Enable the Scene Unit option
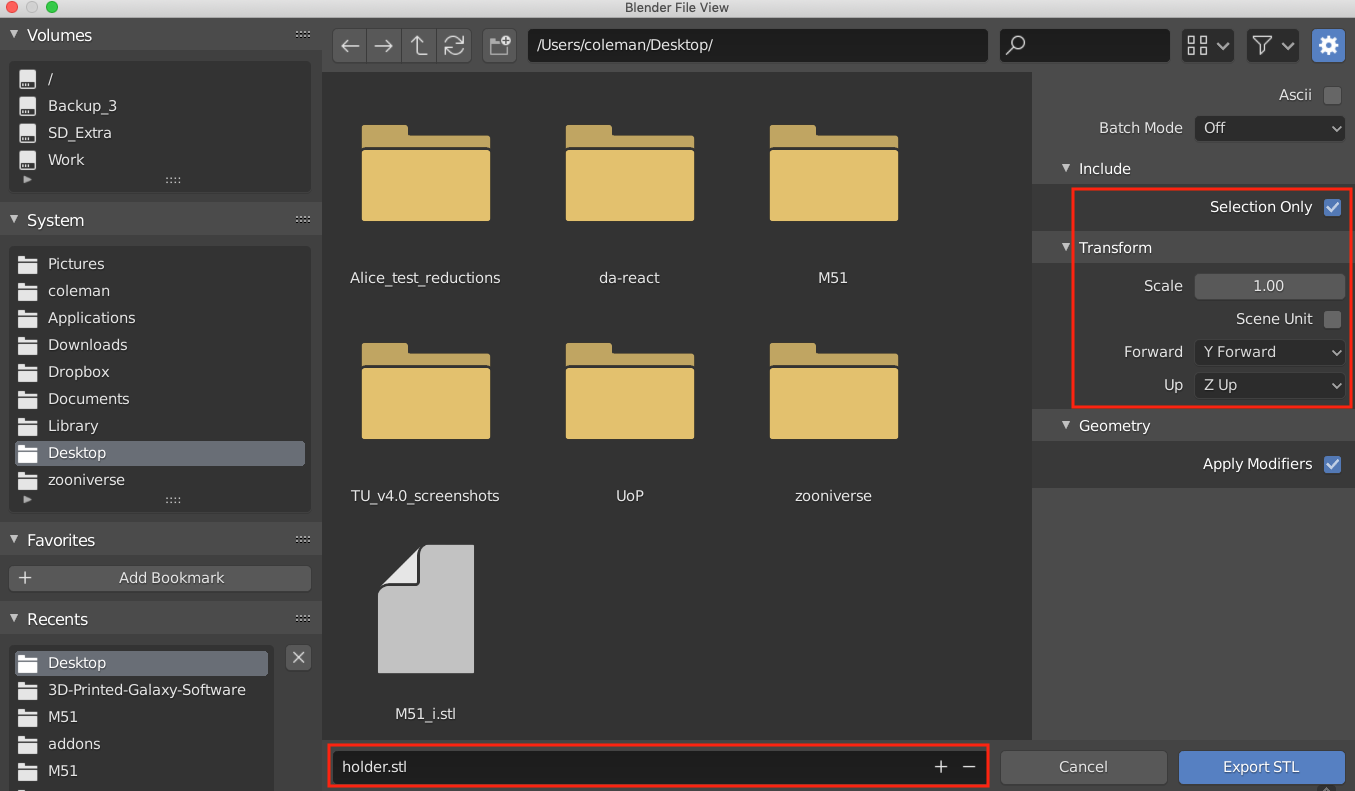This screenshot has height=791, width=1355. point(1332,318)
